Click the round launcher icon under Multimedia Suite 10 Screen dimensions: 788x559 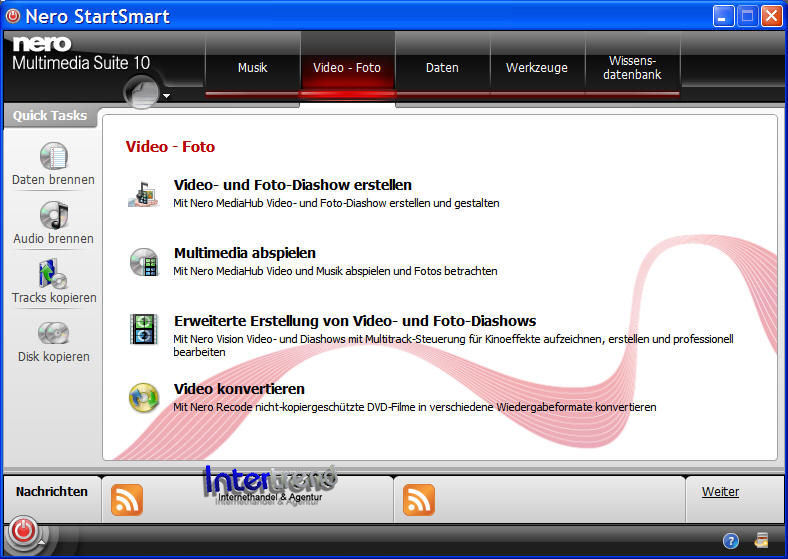tap(142, 92)
